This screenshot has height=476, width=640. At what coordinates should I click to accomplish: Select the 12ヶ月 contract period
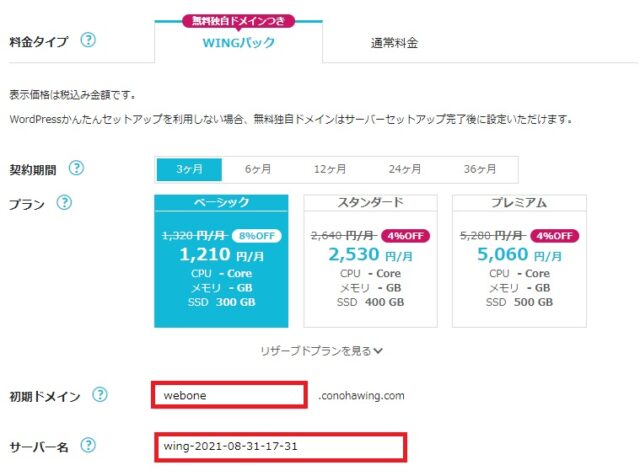(330, 169)
